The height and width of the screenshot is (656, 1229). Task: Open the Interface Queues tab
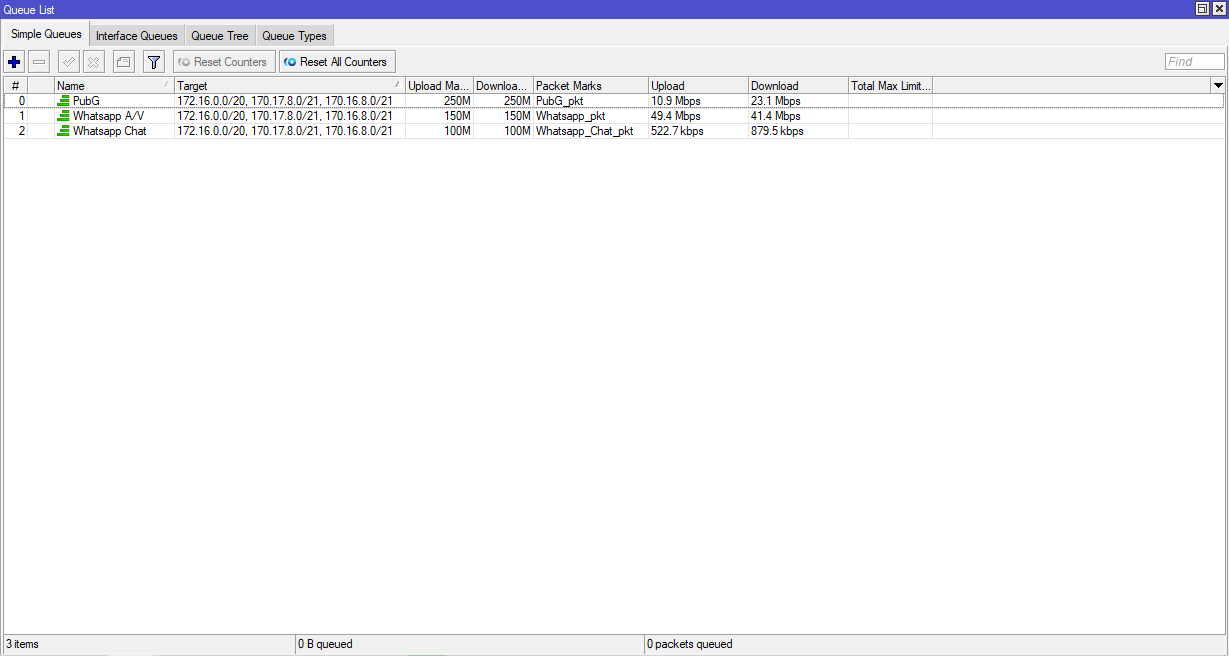coord(137,36)
